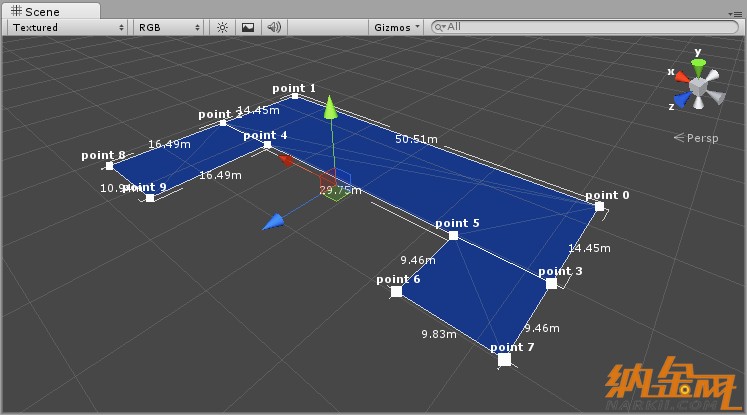Open the RGB render mode dropdown

[x=169, y=28]
